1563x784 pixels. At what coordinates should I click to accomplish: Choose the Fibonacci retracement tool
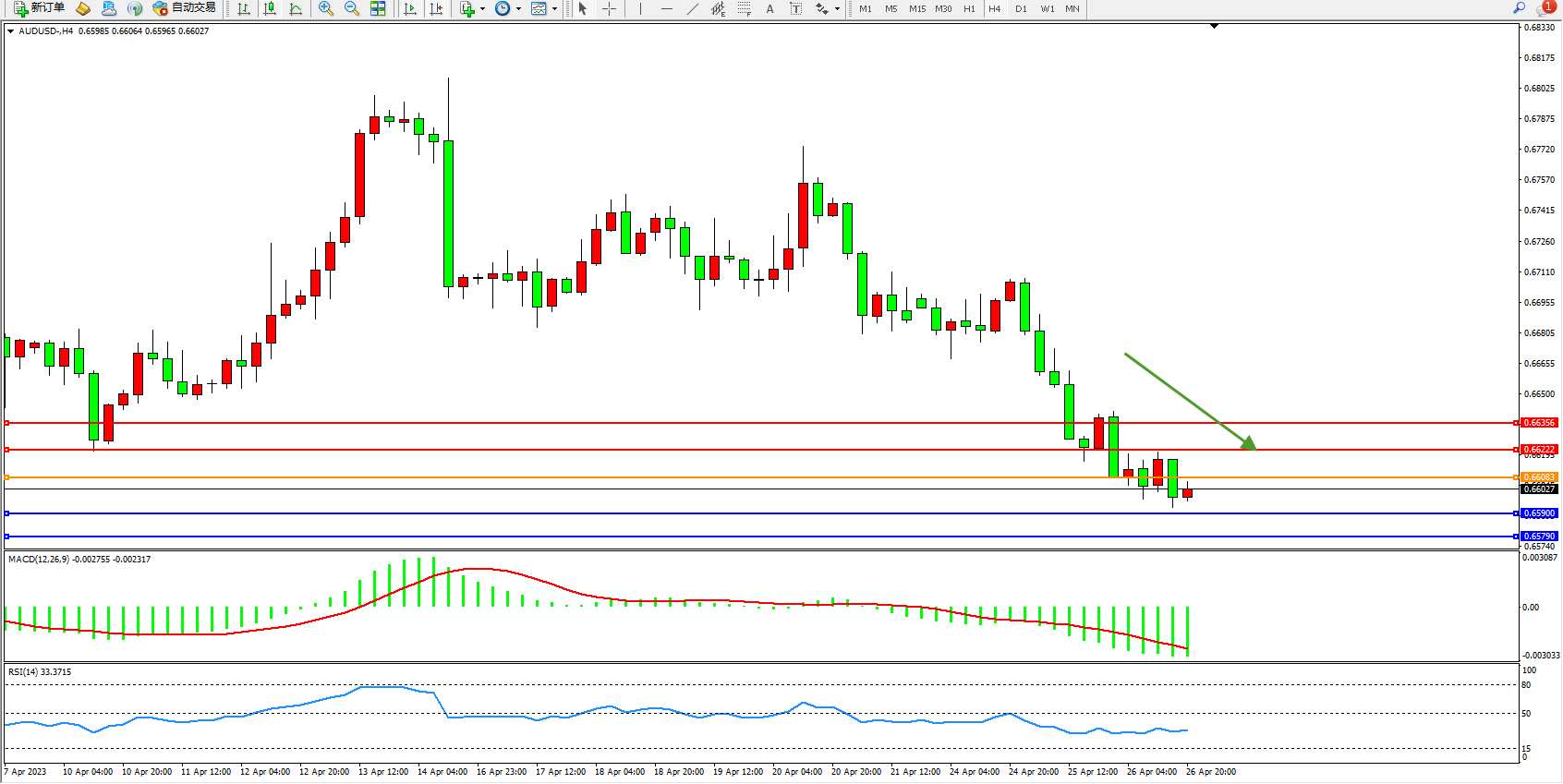click(x=744, y=8)
